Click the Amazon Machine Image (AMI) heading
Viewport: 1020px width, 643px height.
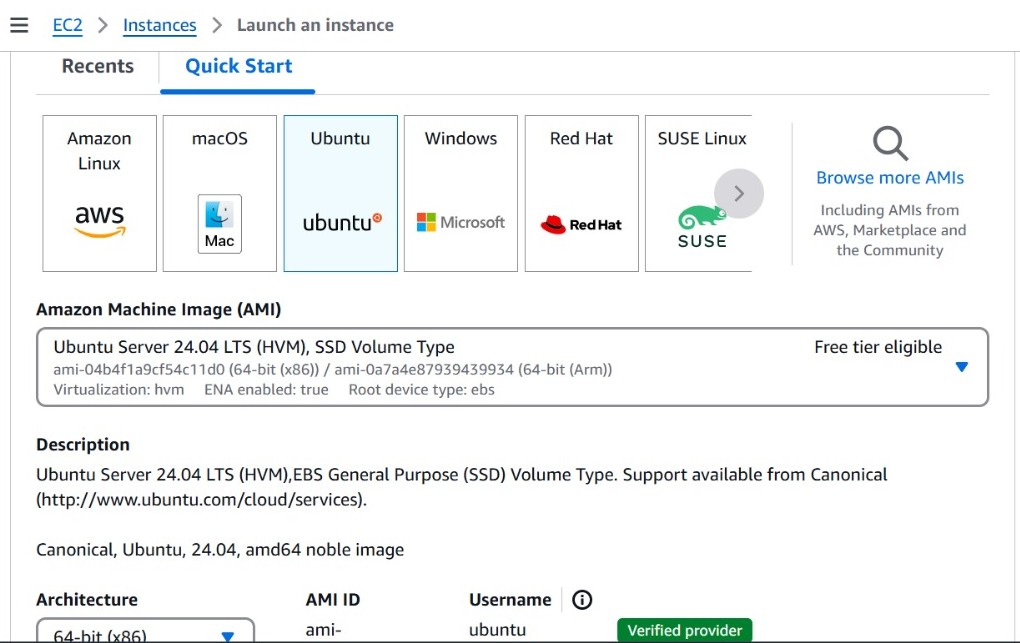click(159, 309)
